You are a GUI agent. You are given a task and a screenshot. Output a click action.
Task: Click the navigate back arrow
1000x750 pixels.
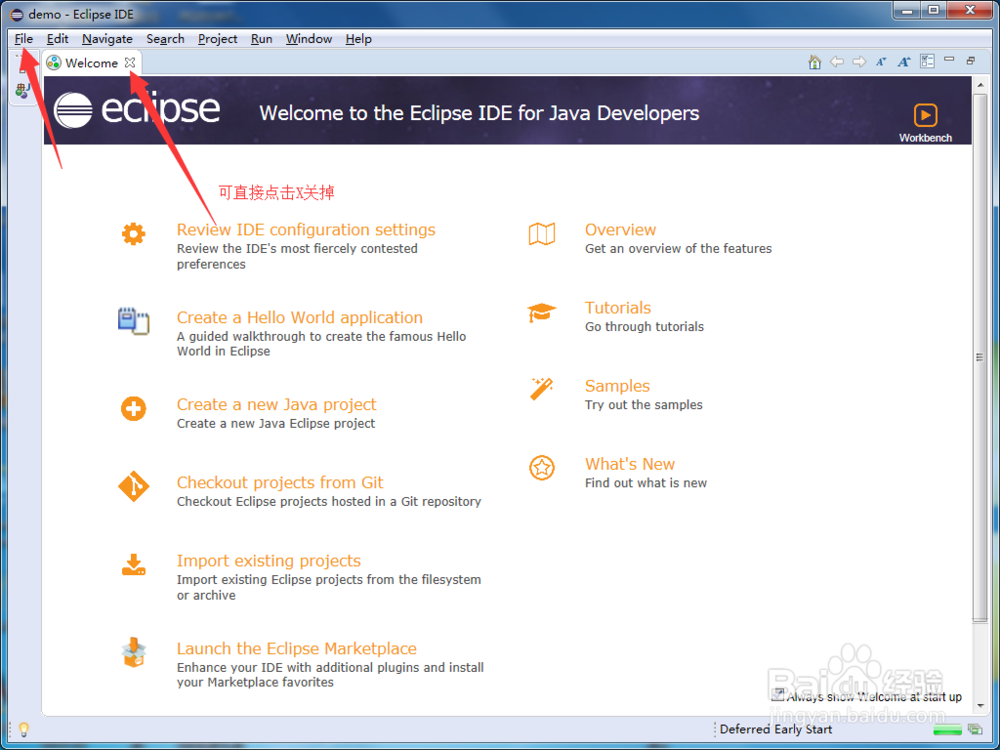pyautogui.click(x=837, y=62)
